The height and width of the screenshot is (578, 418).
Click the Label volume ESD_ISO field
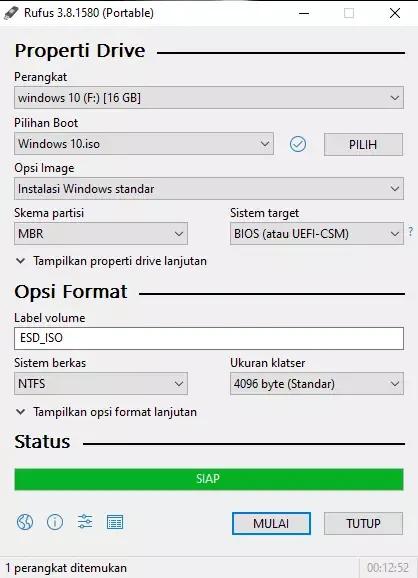209,338
